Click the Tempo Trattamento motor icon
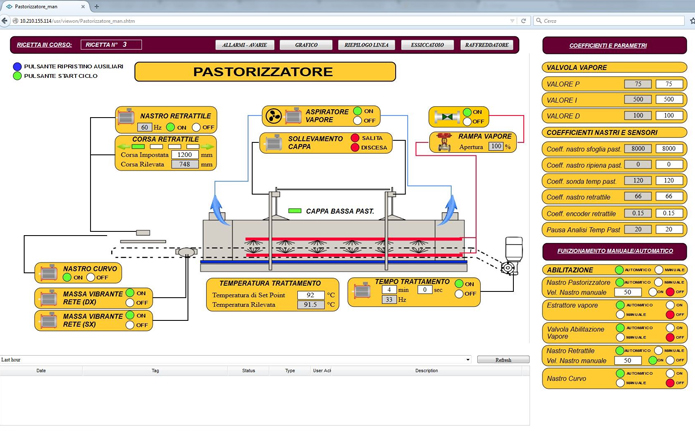 (362, 291)
